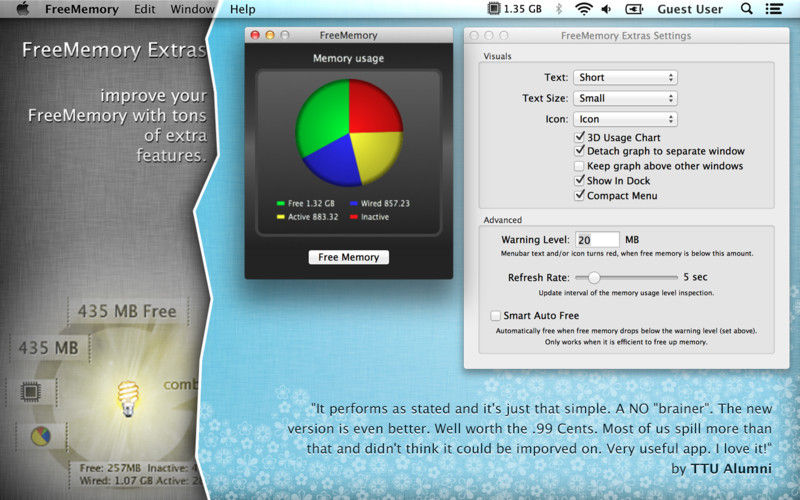Toggle Detach graph to separate window
800x500 pixels.
pyautogui.click(x=579, y=151)
